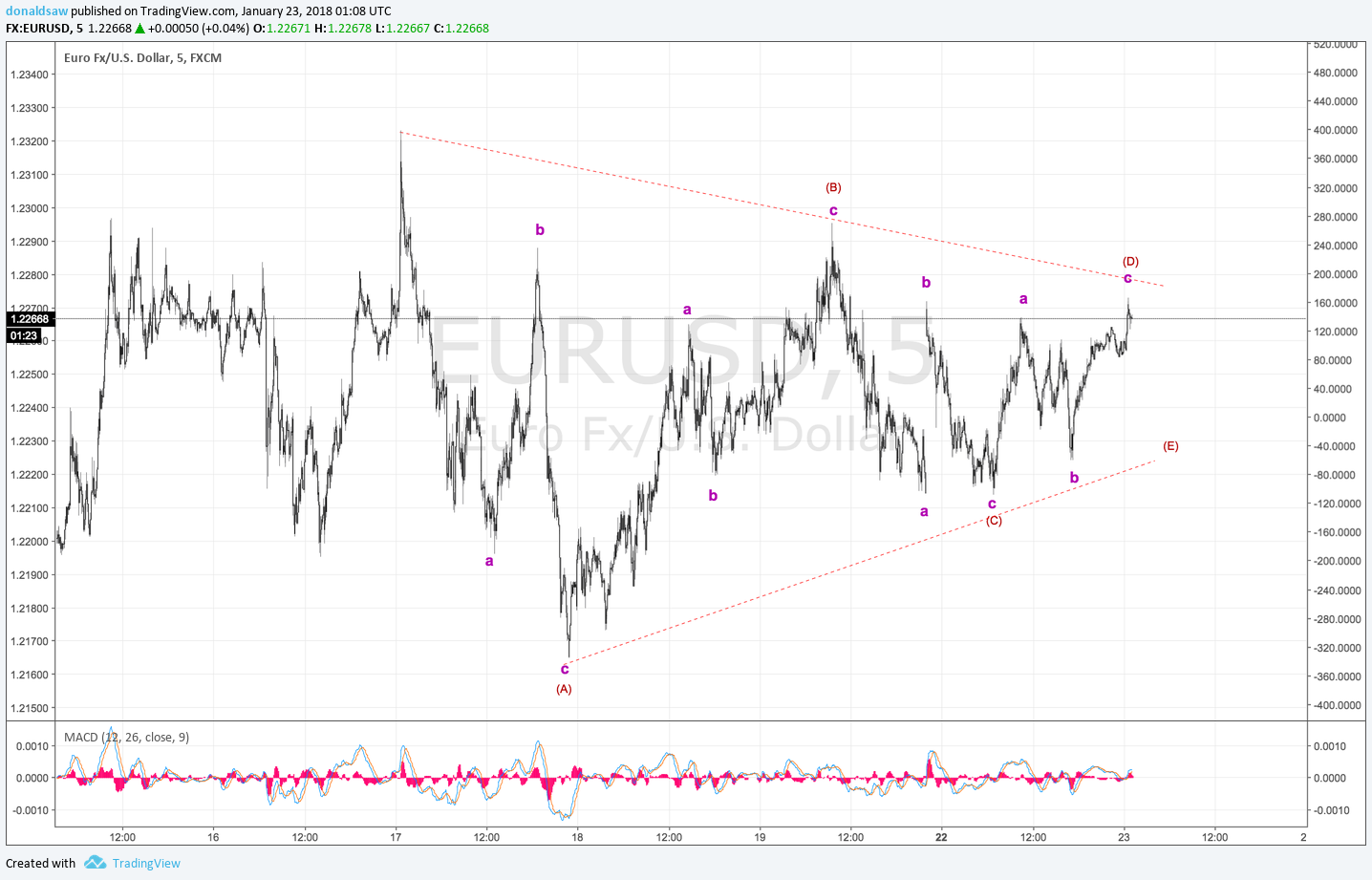The width and height of the screenshot is (1372, 880).
Task: Click the Created with caption text
Action: click(x=40, y=863)
